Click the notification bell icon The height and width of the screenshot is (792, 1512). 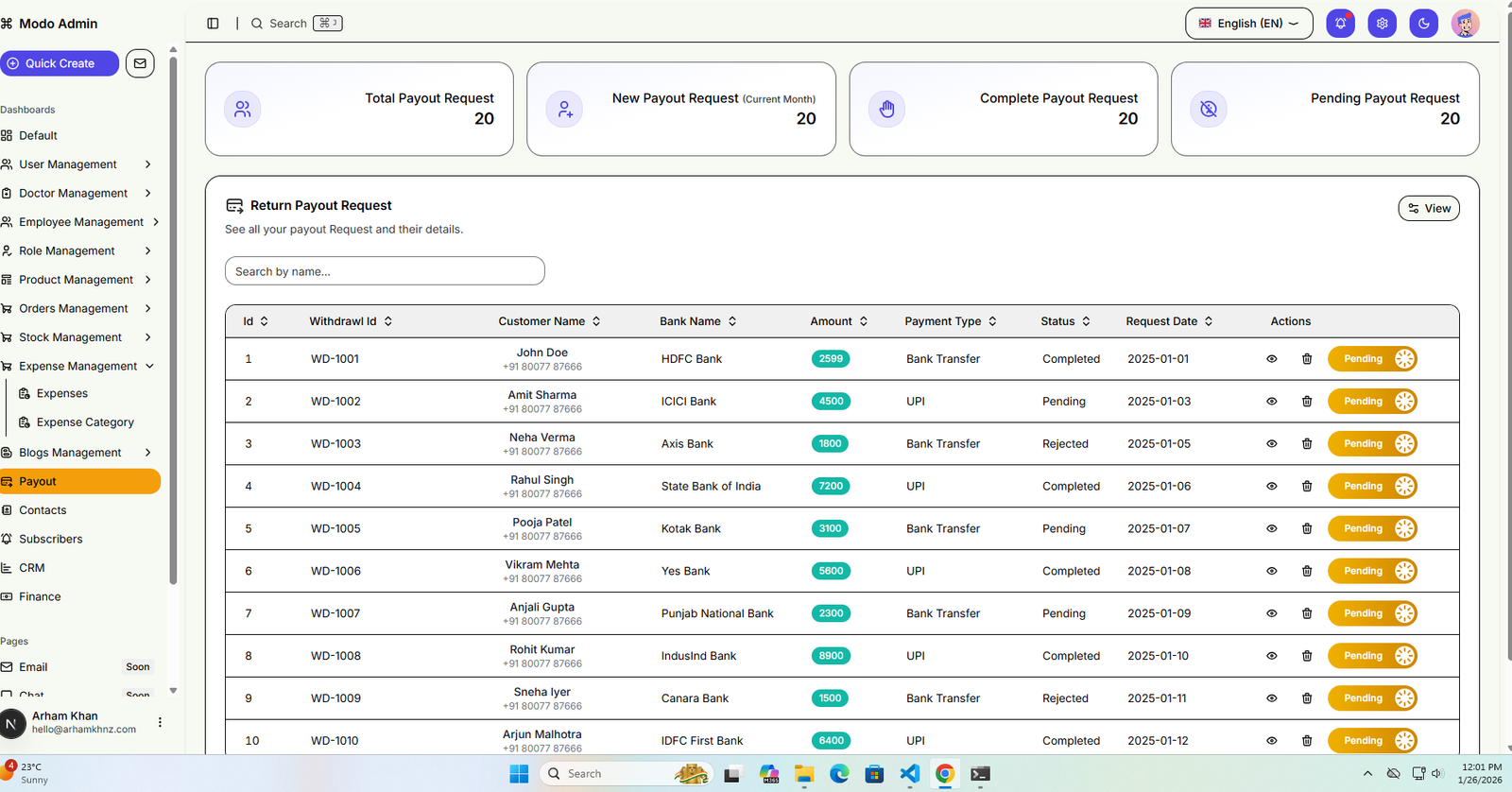tap(1340, 24)
